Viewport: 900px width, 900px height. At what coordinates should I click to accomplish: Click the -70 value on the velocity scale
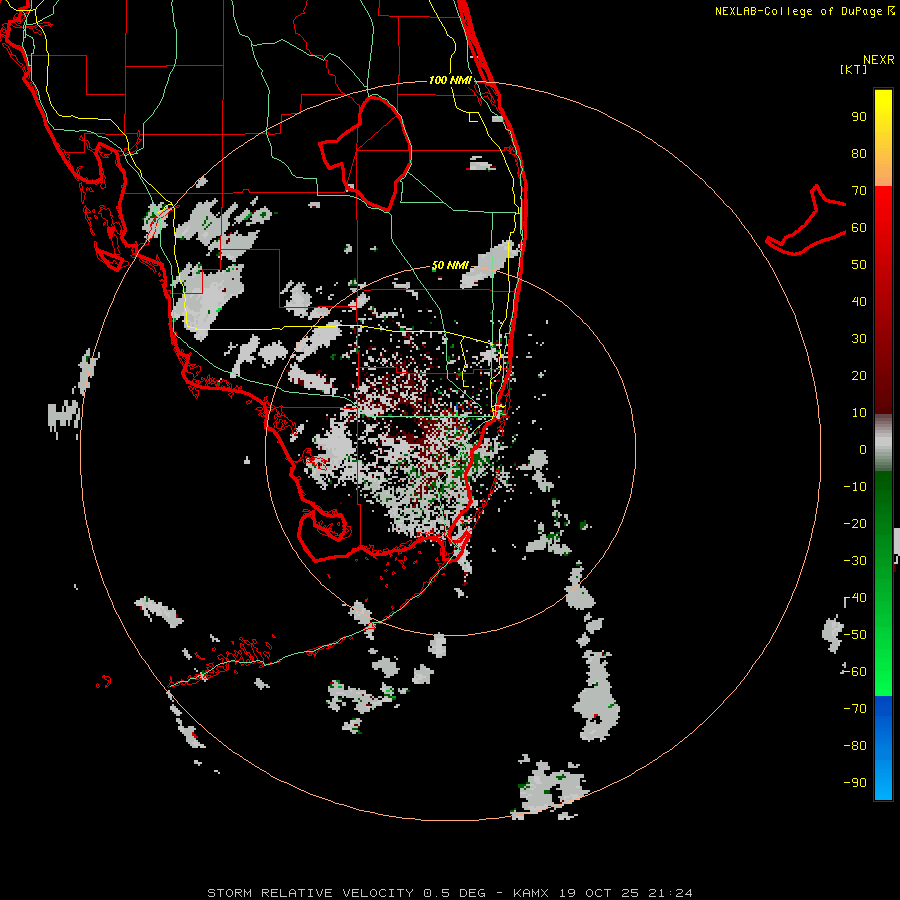pos(855,709)
